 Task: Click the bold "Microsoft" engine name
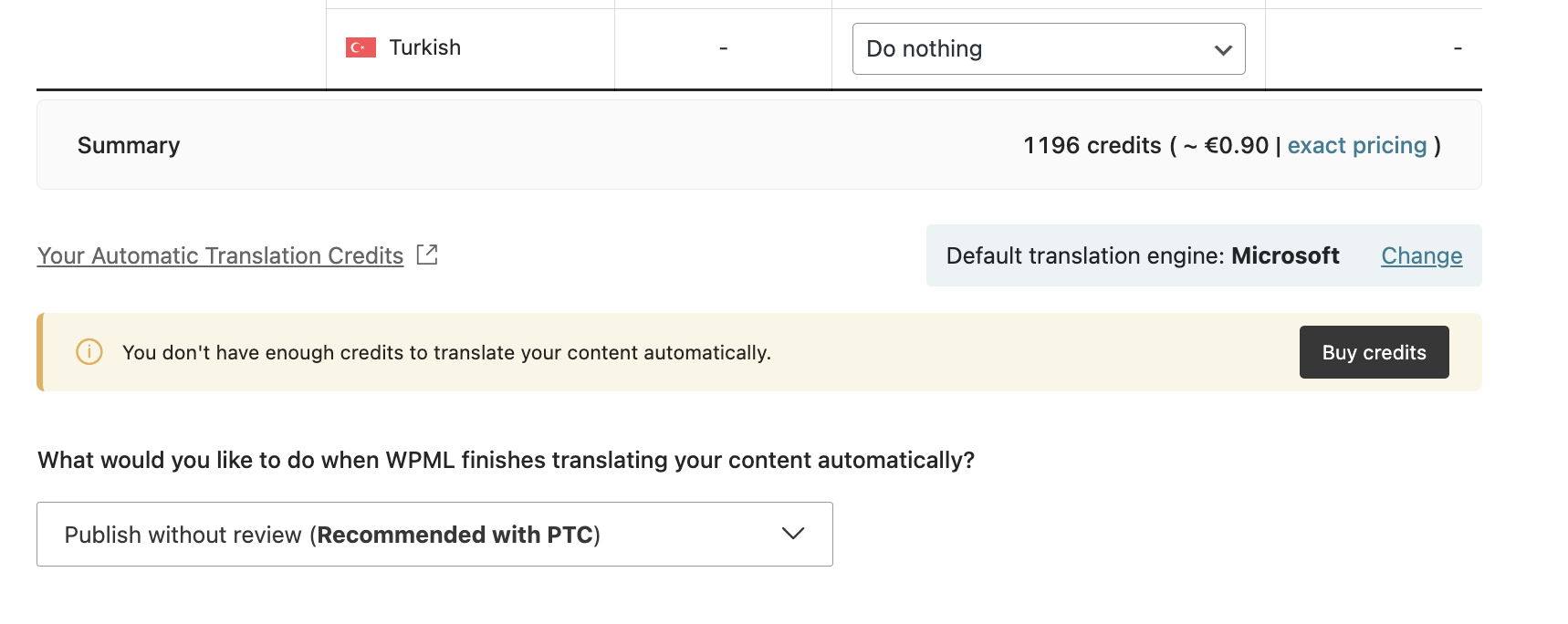pyautogui.click(x=1285, y=256)
